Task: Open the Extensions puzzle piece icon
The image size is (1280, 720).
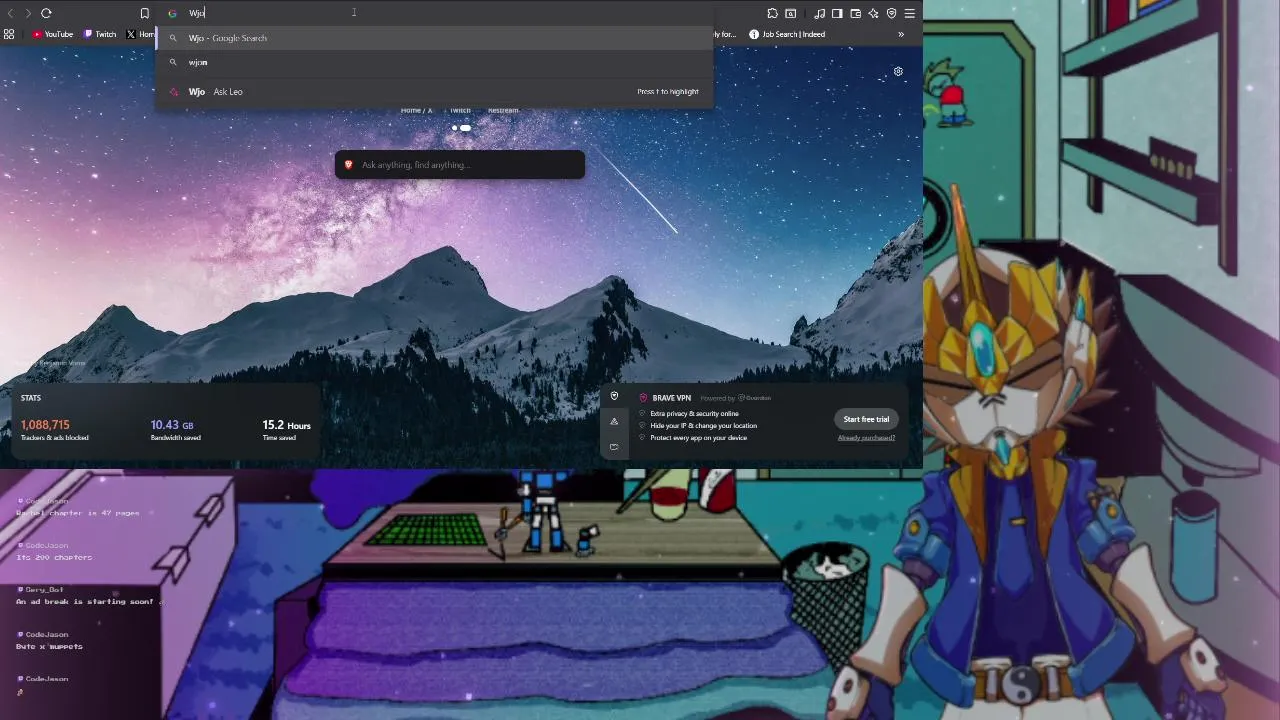Action: pyautogui.click(x=773, y=13)
